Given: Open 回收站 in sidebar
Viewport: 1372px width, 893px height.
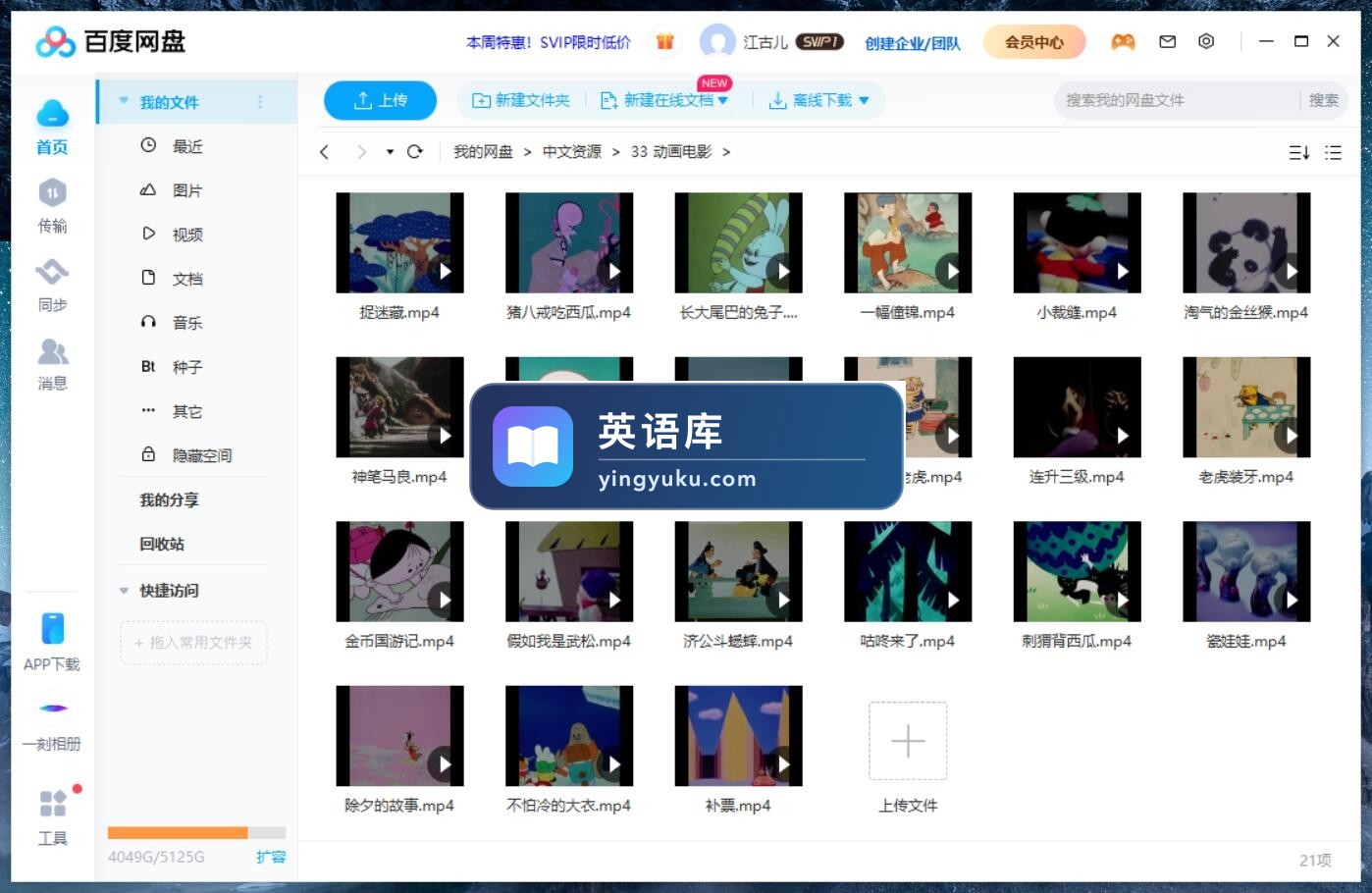Looking at the screenshot, I should tap(162, 544).
